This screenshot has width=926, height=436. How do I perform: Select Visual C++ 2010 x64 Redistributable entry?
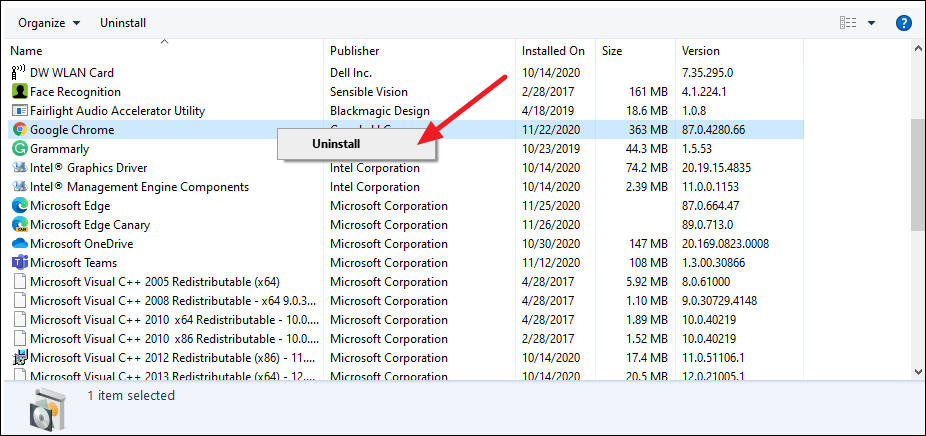click(405, 320)
